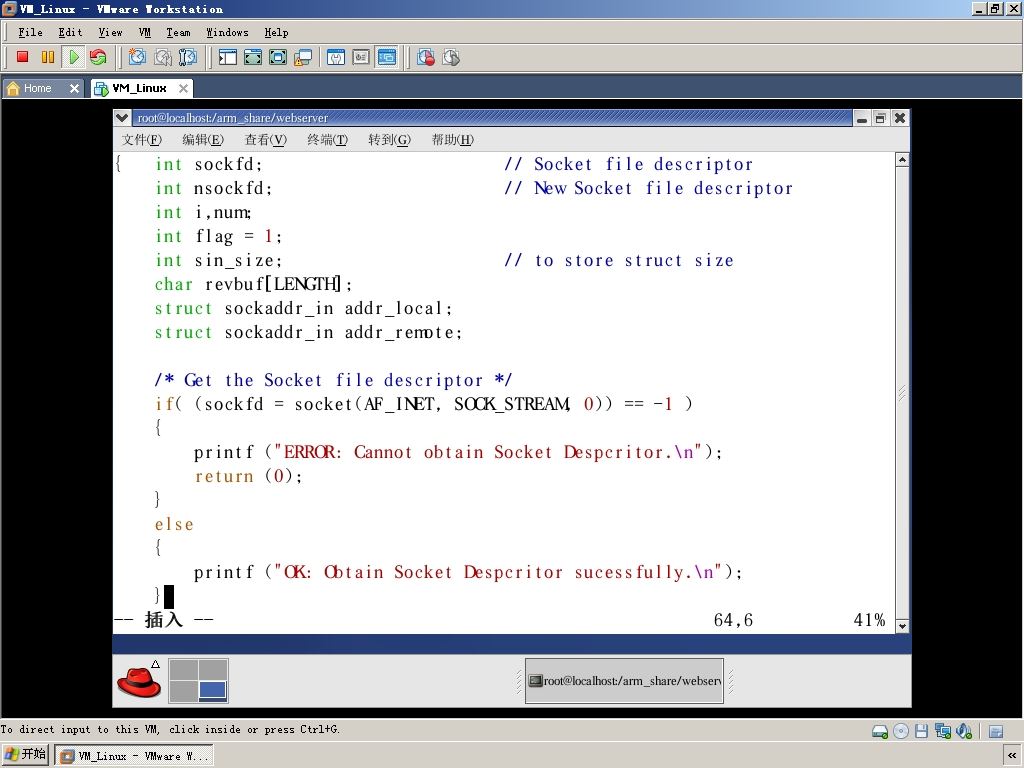Expand the hidden tray icons chevron

pyautogui.click(x=1012, y=756)
